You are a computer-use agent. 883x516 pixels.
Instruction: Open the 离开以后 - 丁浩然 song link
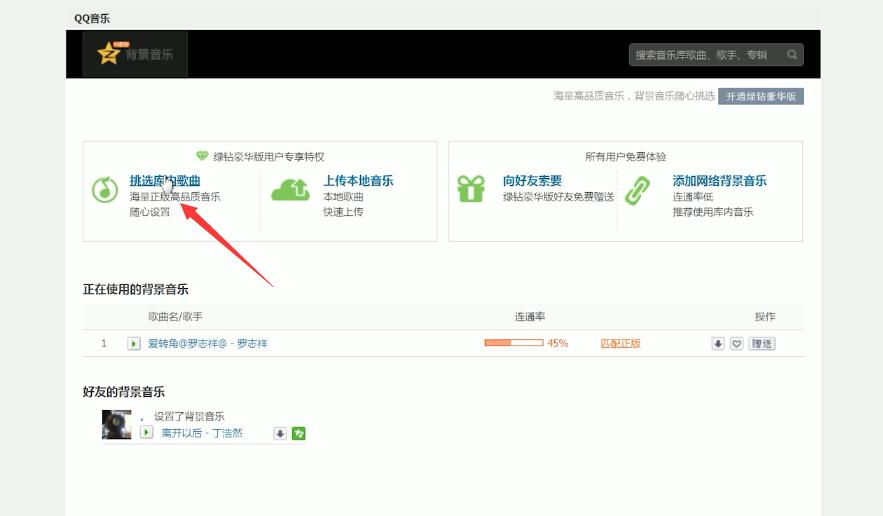tap(202, 433)
